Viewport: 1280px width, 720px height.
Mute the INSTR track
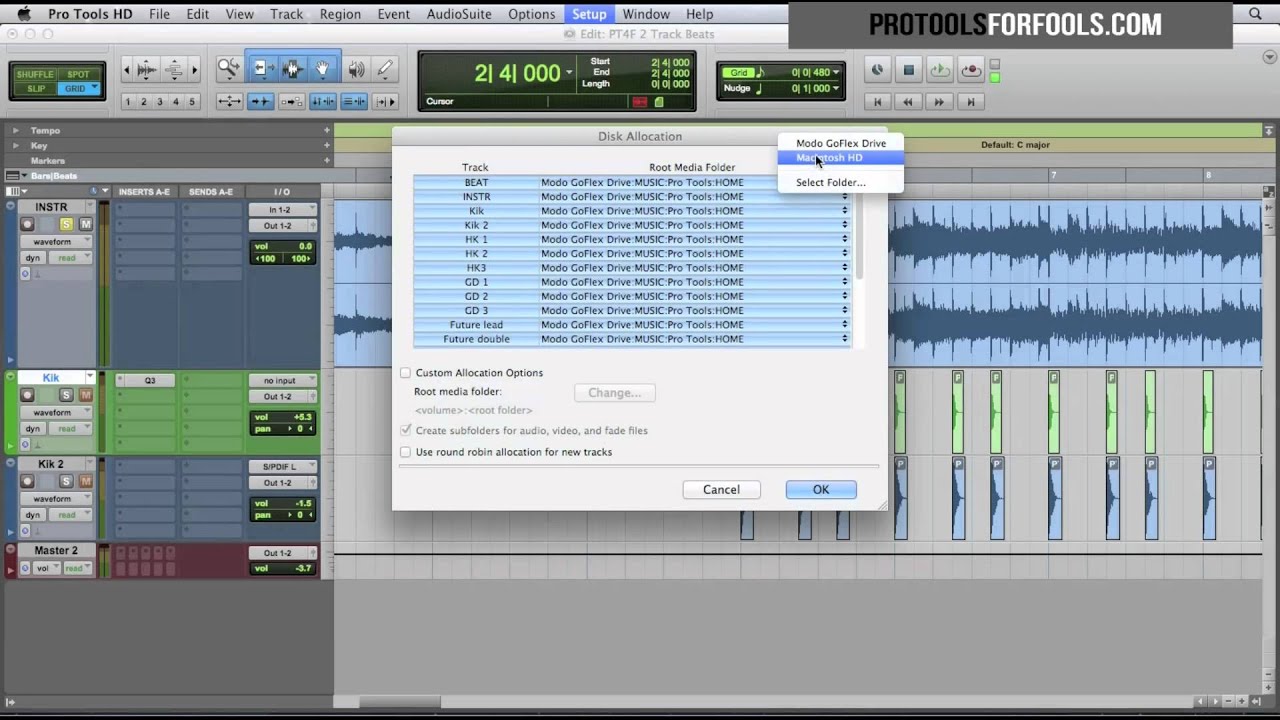(x=85, y=225)
